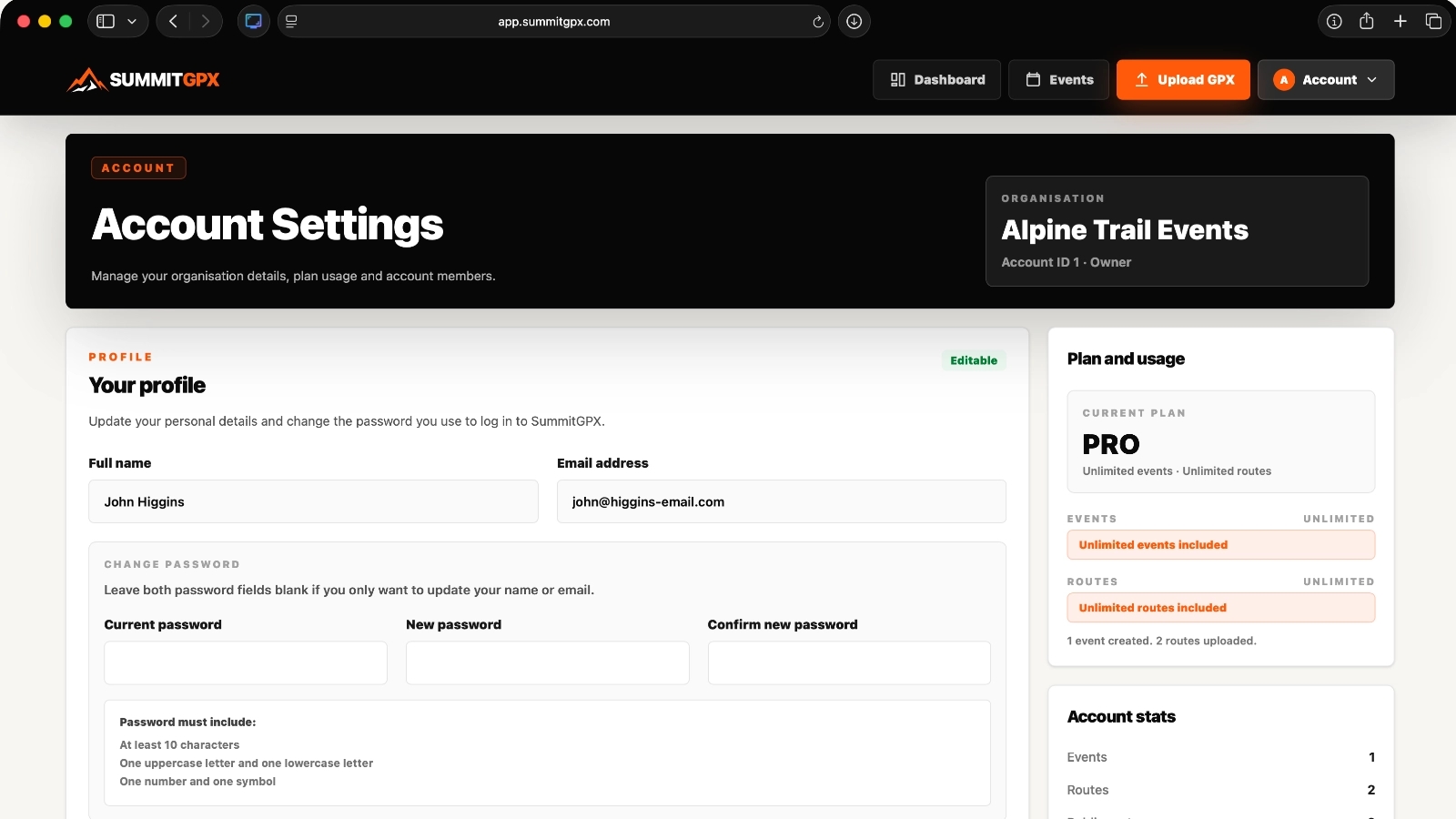The height and width of the screenshot is (819, 1456).
Task: Click 'One uppercase letter and one lowercase letter'
Action: pyautogui.click(x=247, y=763)
